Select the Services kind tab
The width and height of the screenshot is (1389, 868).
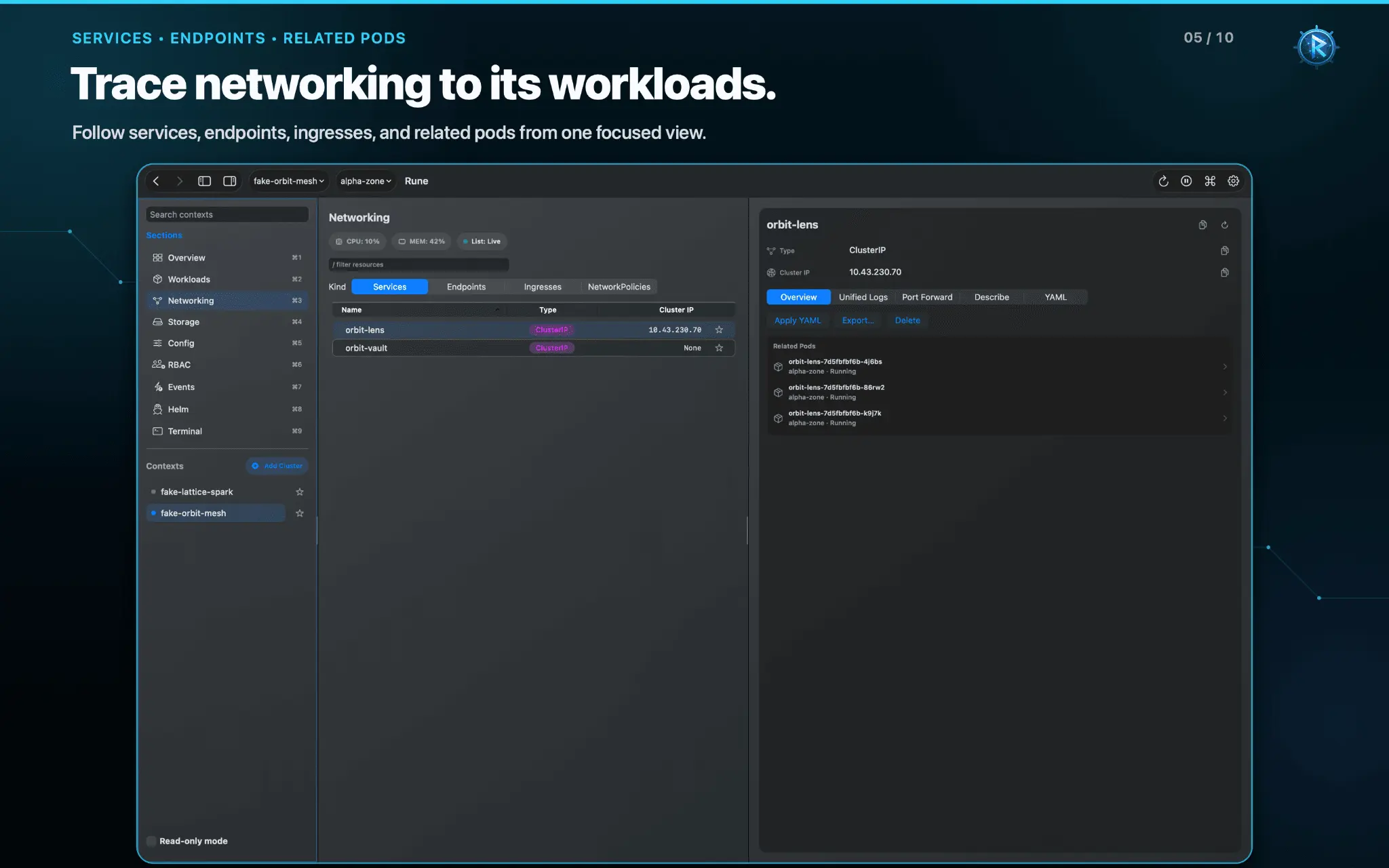pyautogui.click(x=389, y=287)
